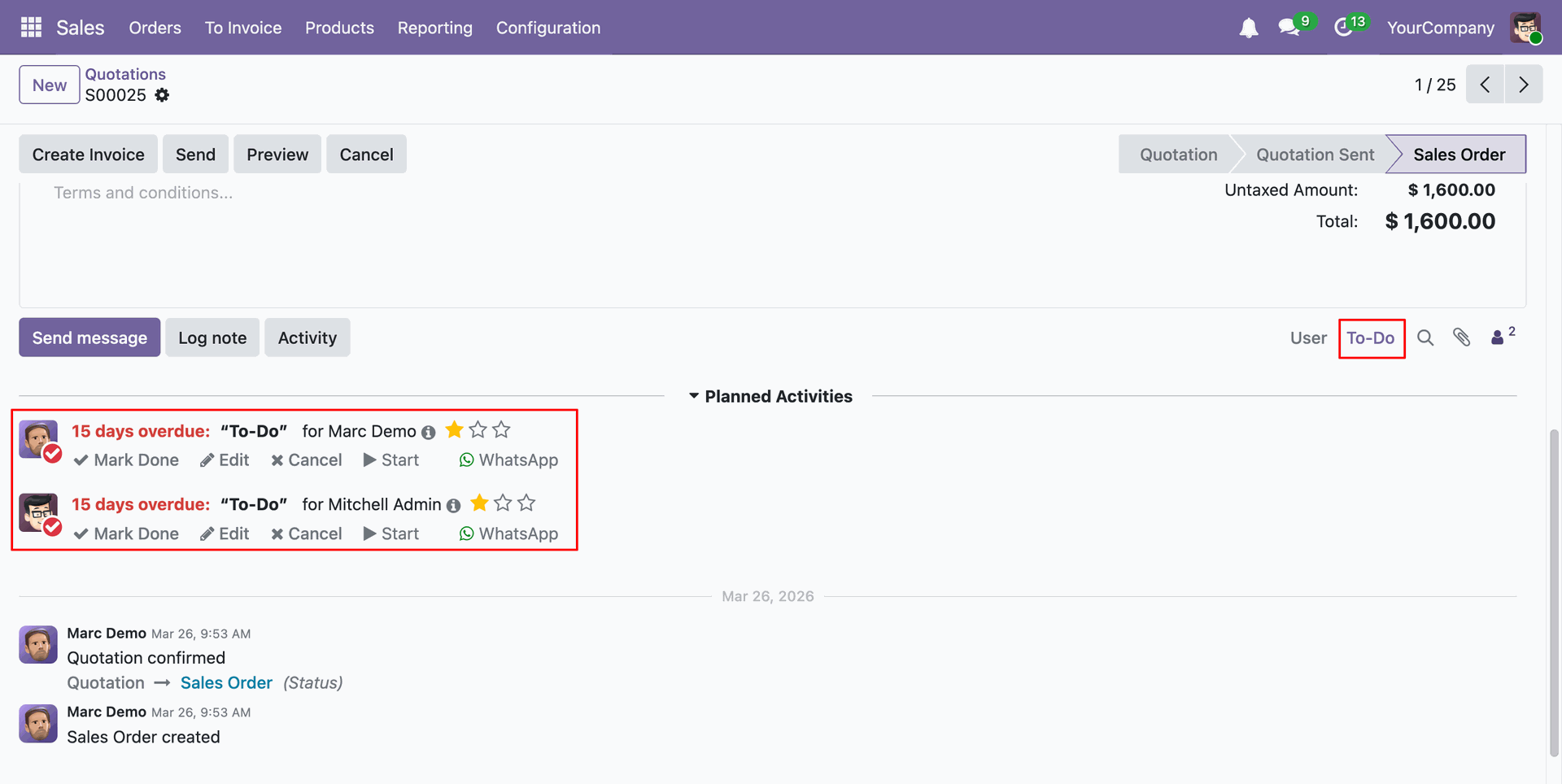Image resolution: width=1562 pixels, height=784 pixels.
Task: Mark Done Marc Demo's To-Do activity
Action: [x=126, y=460]
